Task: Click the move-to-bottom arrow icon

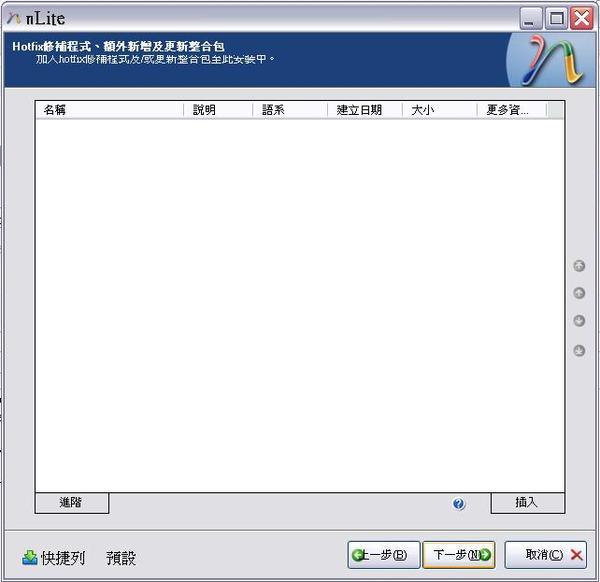Action: 579,350
